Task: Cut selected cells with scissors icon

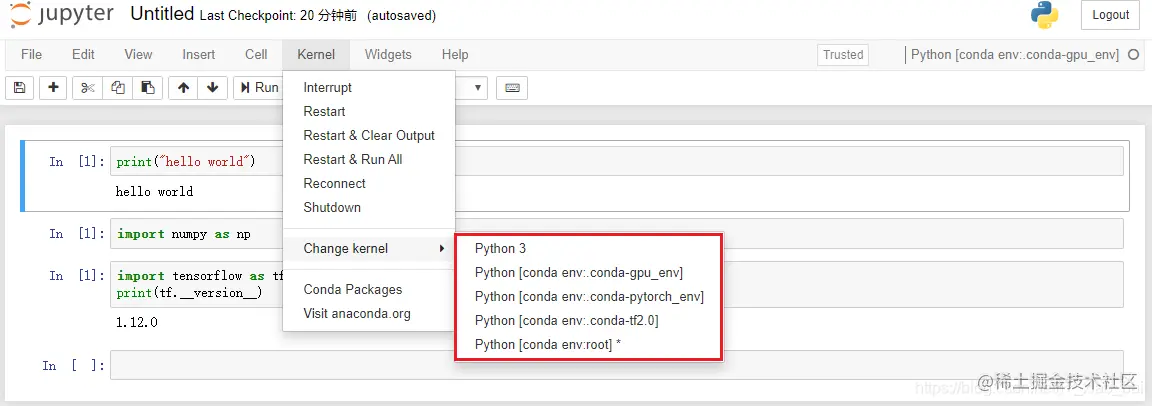Action: coord(87,87)
